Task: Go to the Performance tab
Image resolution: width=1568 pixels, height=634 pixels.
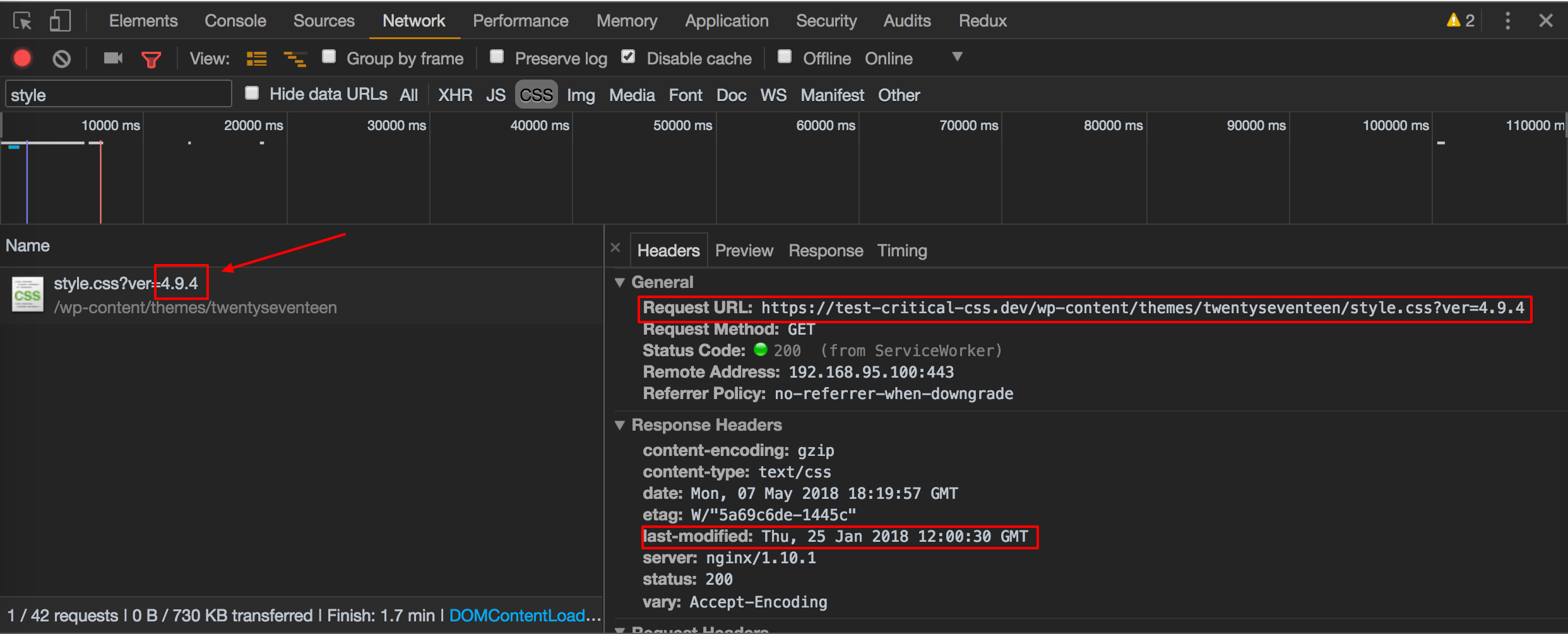Action: [521, 21]
